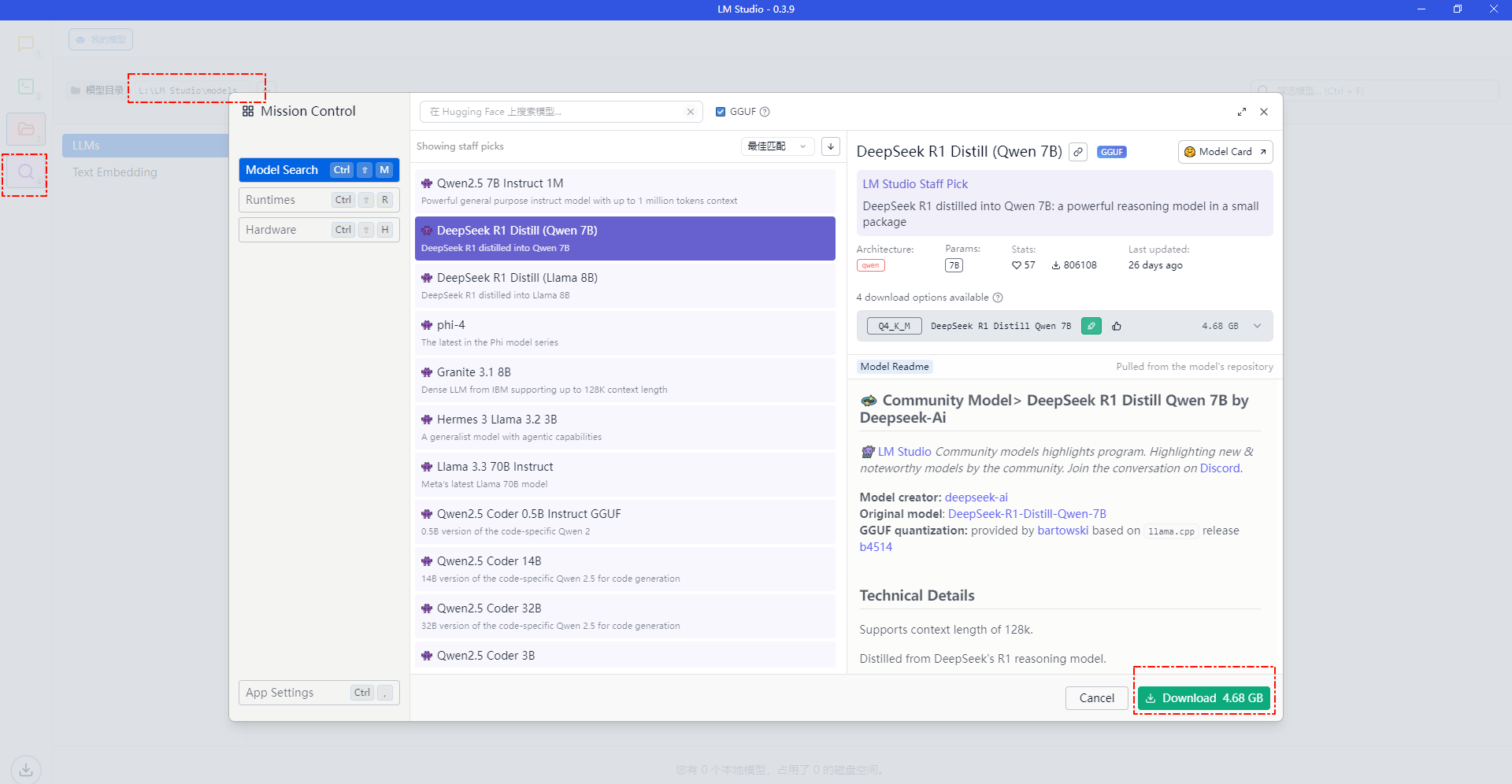This screenshot has width=1512, height=784.
Task: Select the LLMs category in the background window
Action: tap(146, 146)
